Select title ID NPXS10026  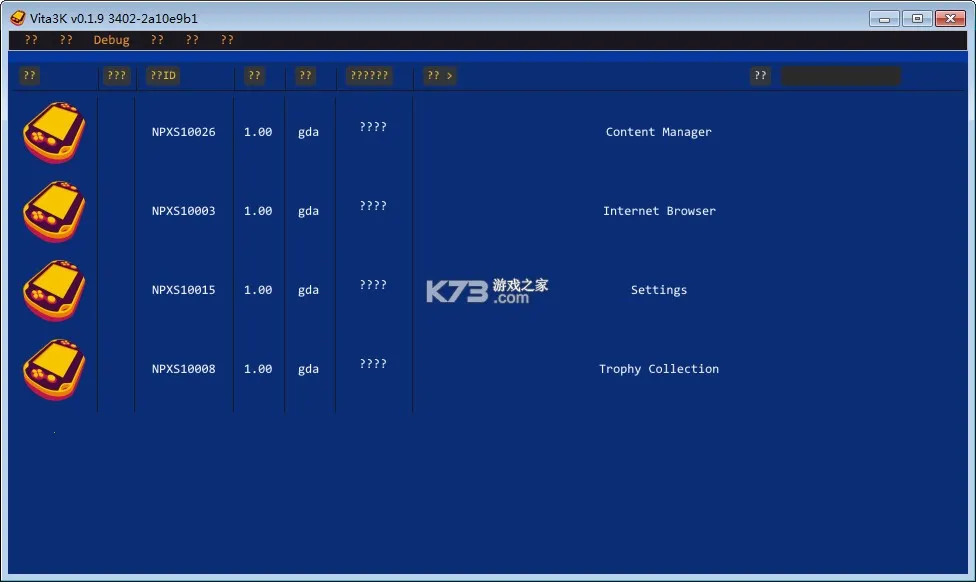click(183, 132)
